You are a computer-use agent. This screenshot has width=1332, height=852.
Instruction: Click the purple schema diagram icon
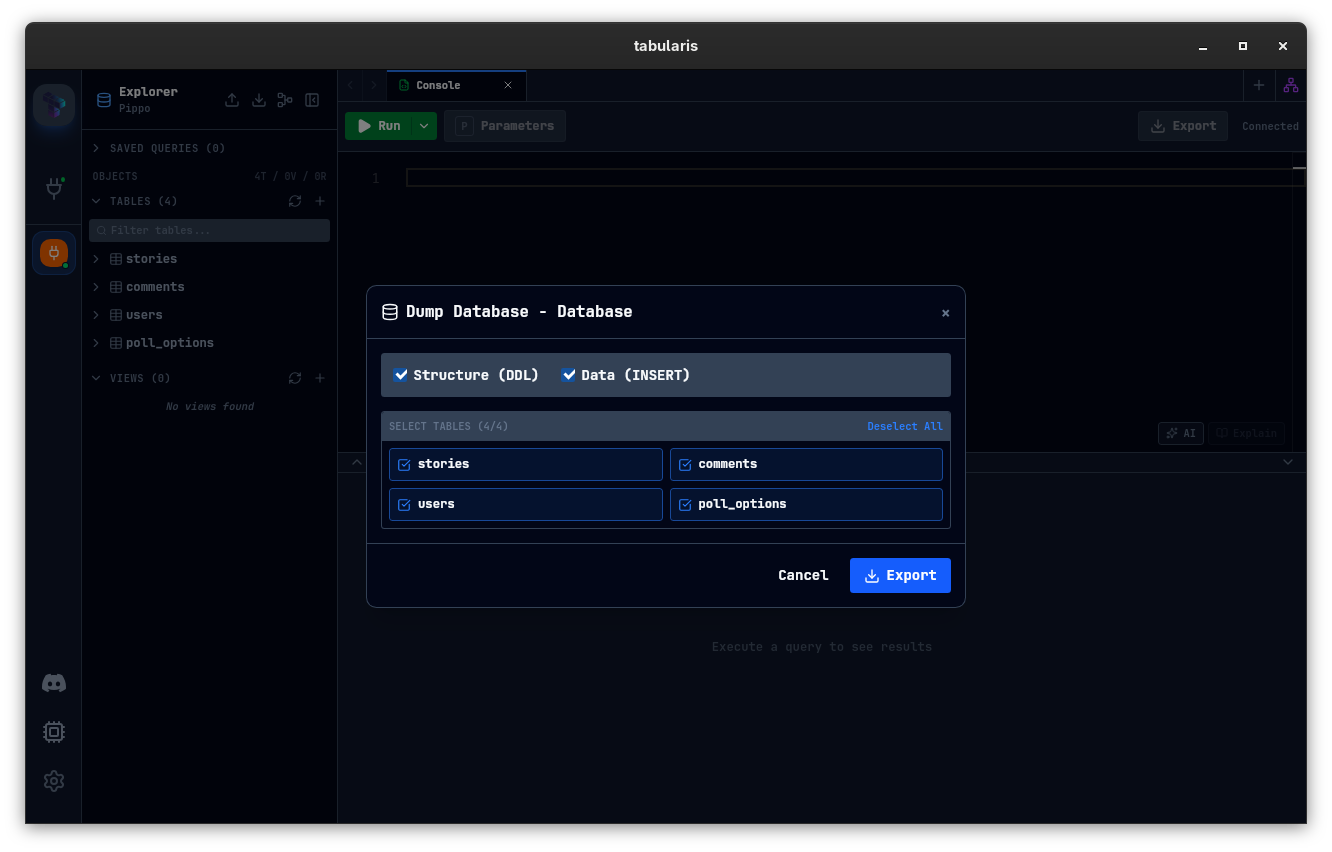pyautogui.click(x=1291, y=85)
